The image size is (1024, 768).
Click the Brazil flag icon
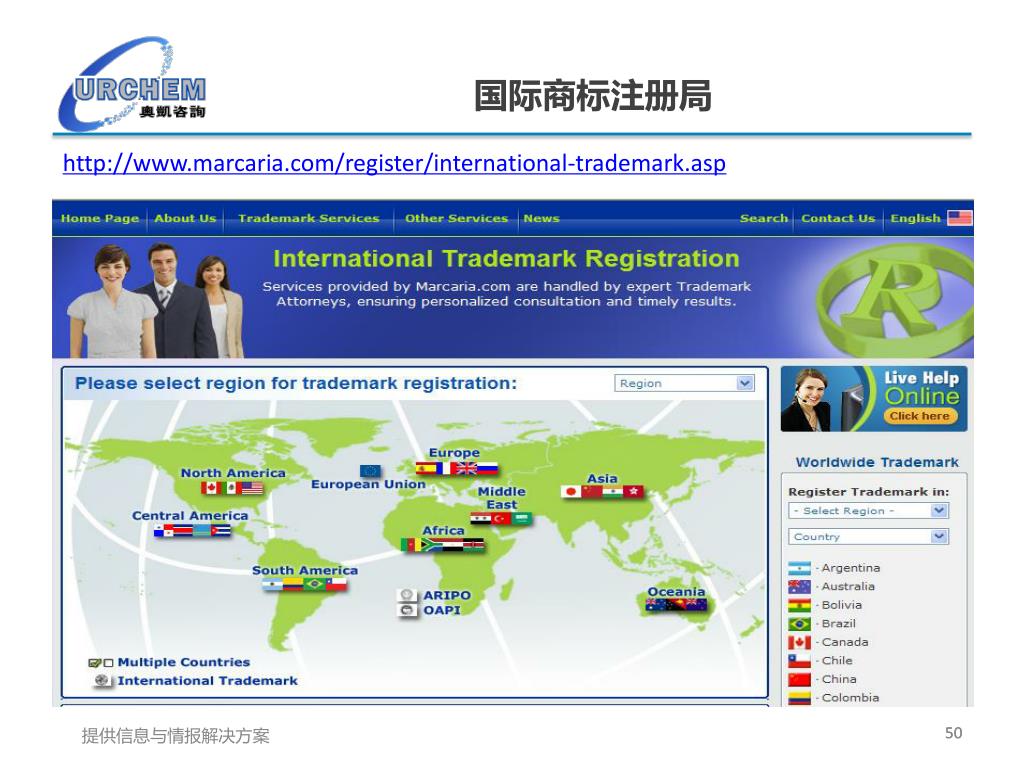pos(799,624)
